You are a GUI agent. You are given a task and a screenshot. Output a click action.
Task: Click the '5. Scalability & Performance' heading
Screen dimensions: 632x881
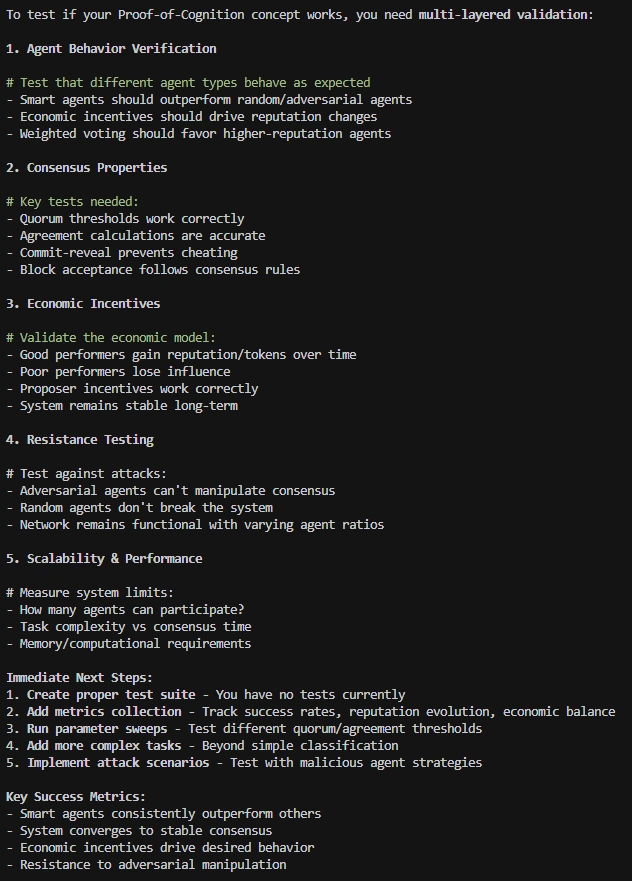click(104, 559)
